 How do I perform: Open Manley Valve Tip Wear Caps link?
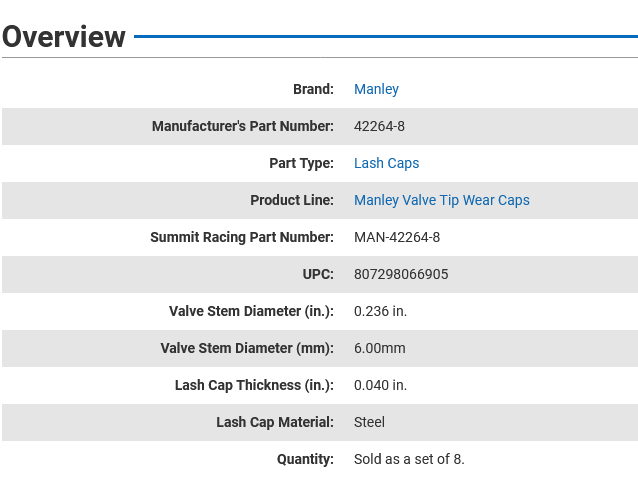point(441,200)
